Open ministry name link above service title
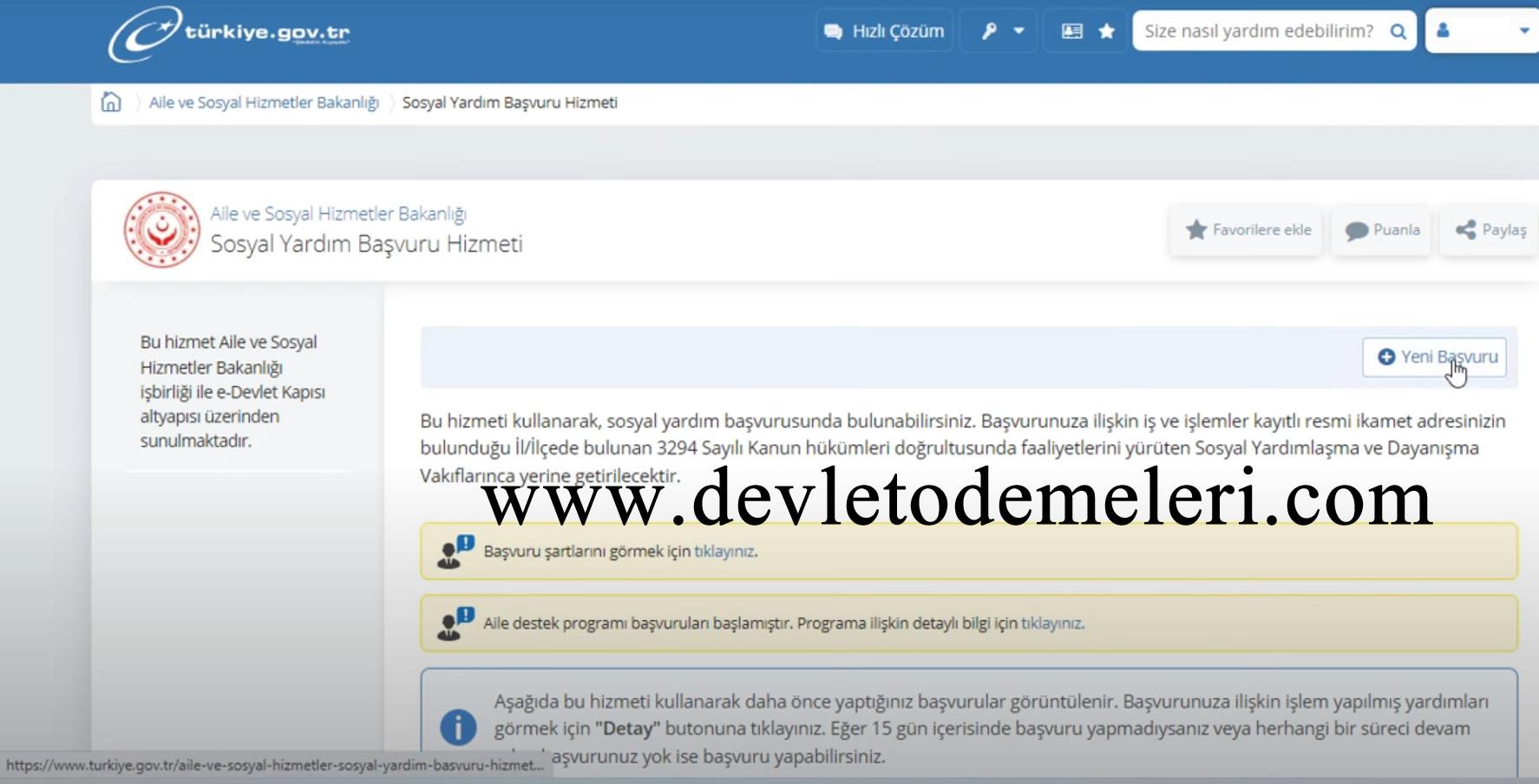 [338, 213]
